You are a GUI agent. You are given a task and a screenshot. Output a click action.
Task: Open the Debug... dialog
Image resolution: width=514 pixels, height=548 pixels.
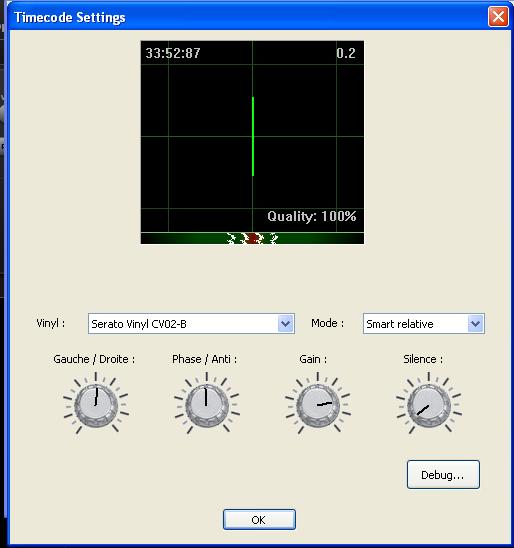(443, 475)
